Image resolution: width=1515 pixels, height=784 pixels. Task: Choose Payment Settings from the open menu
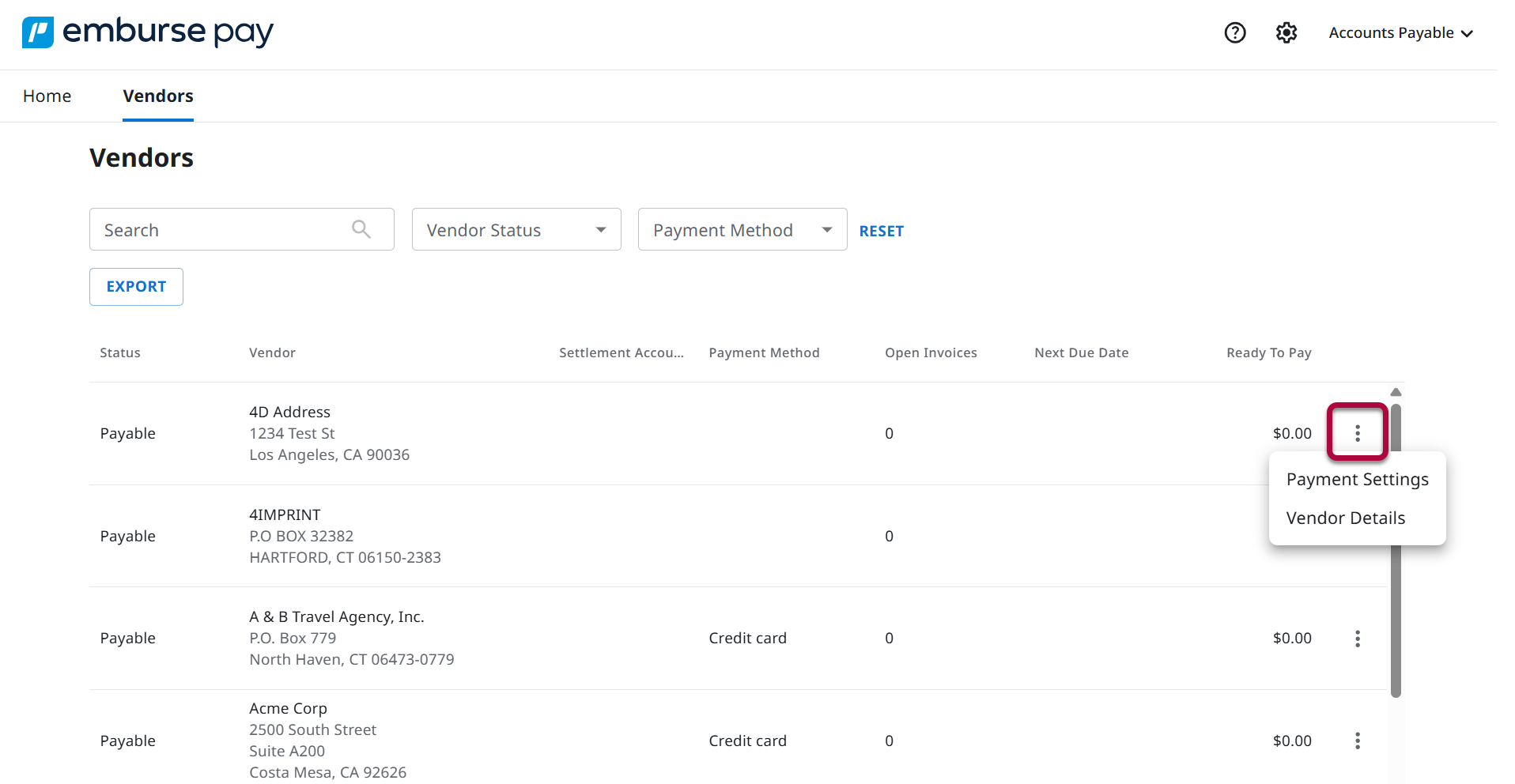coord(1357,479)
